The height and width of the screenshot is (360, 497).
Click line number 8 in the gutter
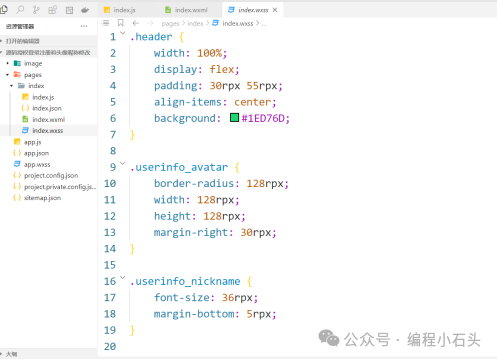(113, 151)
